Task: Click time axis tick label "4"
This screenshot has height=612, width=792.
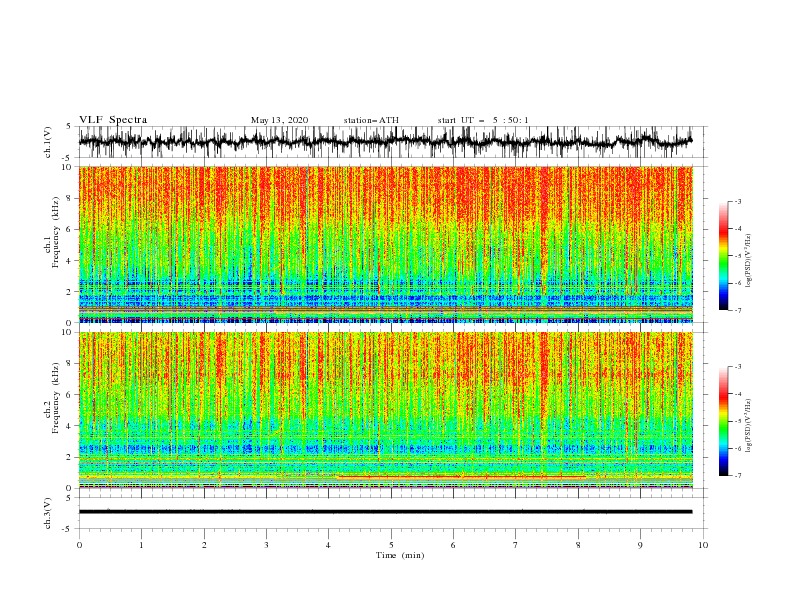Action: pyautogui.click(x=329, y=545)
